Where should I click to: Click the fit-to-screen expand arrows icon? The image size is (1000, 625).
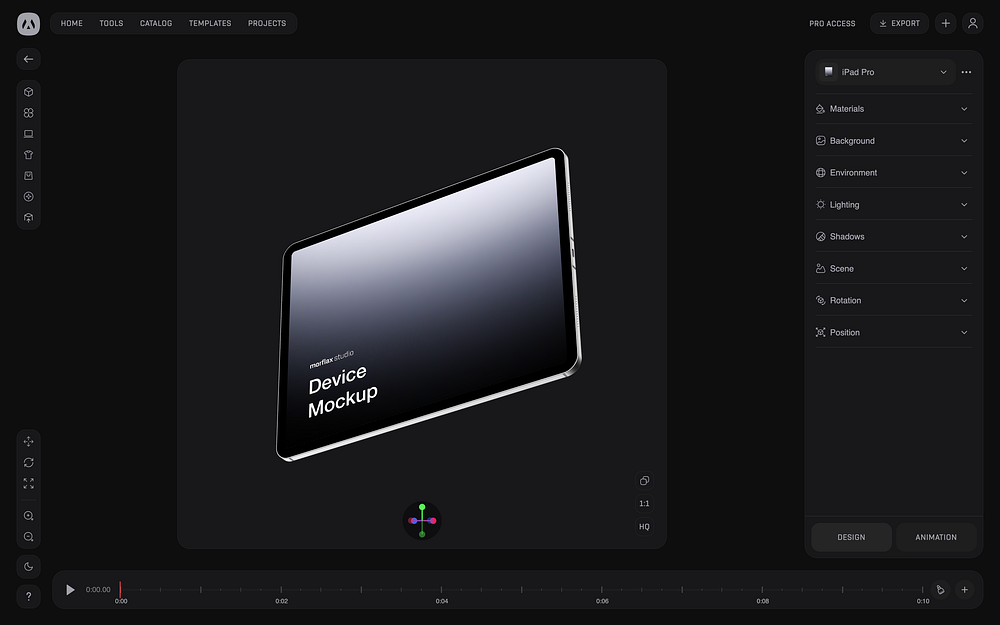click(x=28, y=483)
